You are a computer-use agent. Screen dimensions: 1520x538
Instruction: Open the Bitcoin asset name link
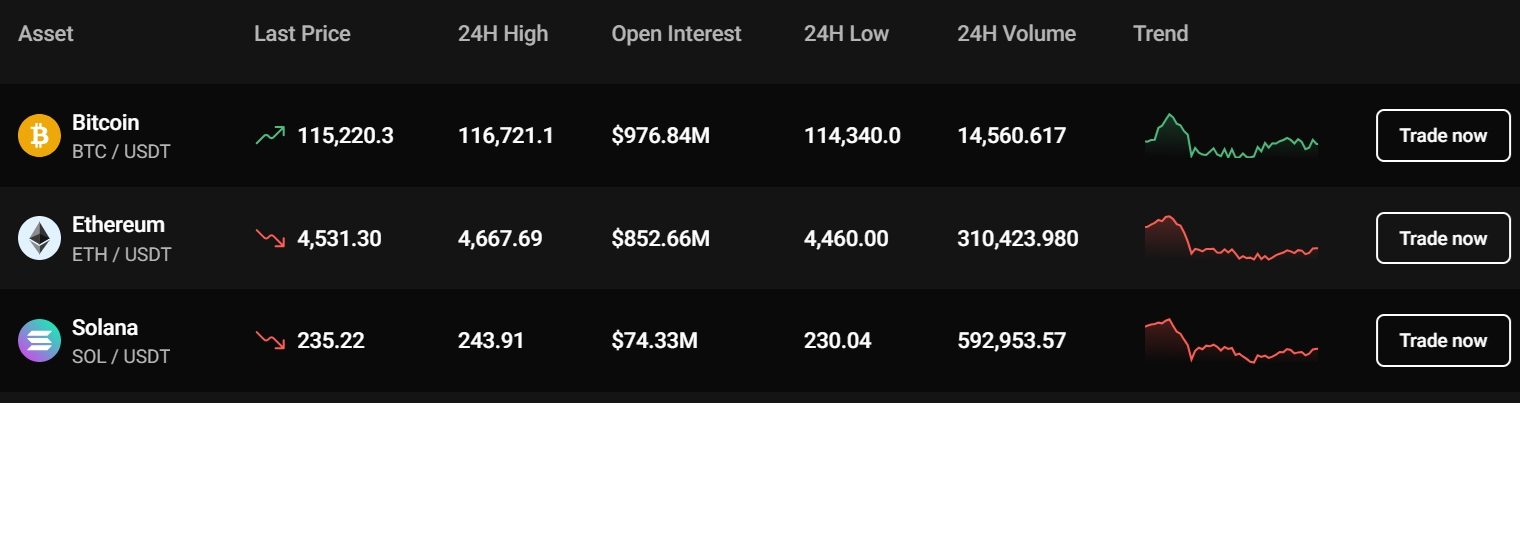pyautogui.click(x=105, y=123)
